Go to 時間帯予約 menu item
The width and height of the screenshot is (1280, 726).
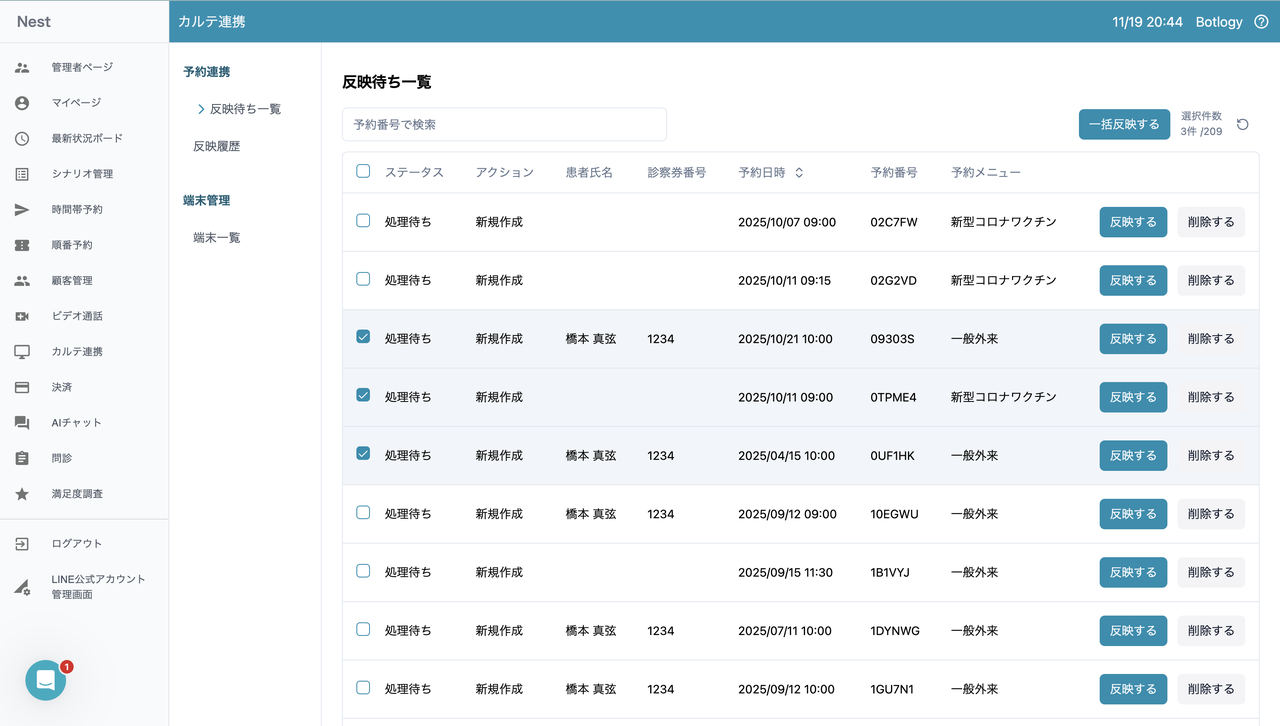click(x=77, y=209)
